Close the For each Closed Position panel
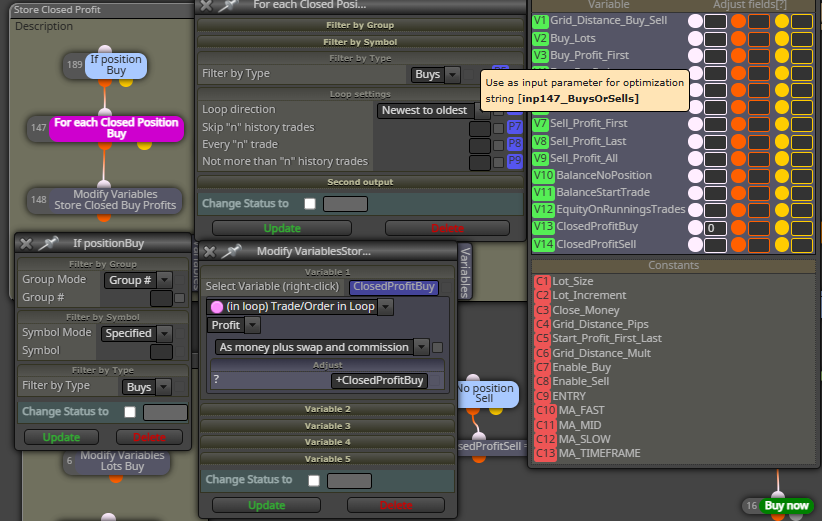The width and height of the screenshot is (822, 521). click(x=207, y=5)
